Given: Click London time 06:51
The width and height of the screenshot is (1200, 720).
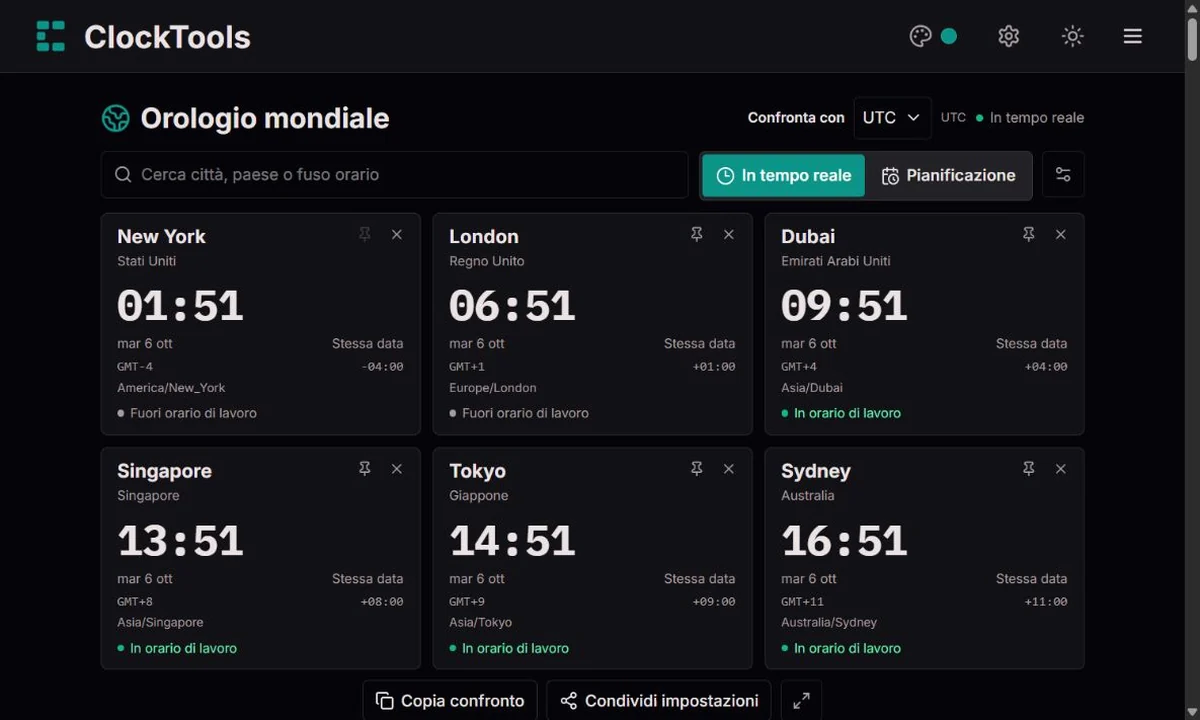Looking at the screenshot, I should click(512, 306).
